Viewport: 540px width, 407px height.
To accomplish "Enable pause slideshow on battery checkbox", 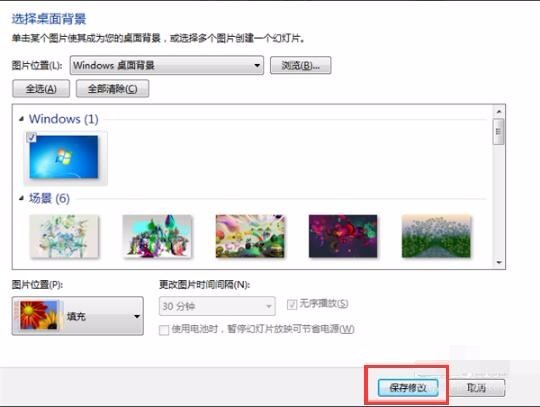I will [164, 330].
